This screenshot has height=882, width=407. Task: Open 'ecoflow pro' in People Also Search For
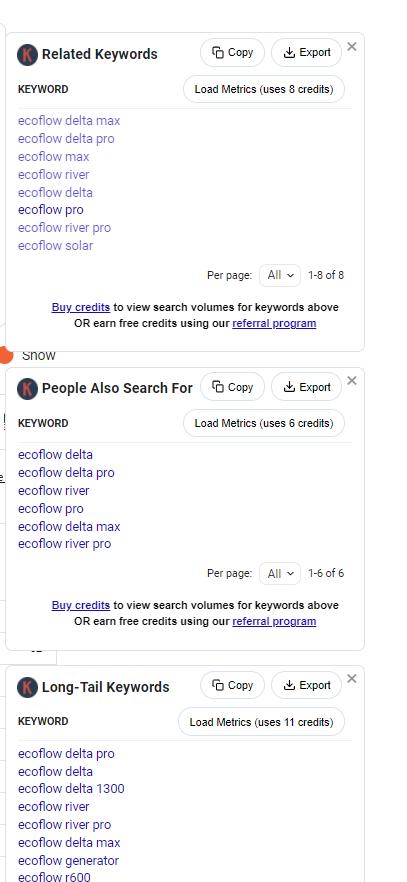(51, 508)
